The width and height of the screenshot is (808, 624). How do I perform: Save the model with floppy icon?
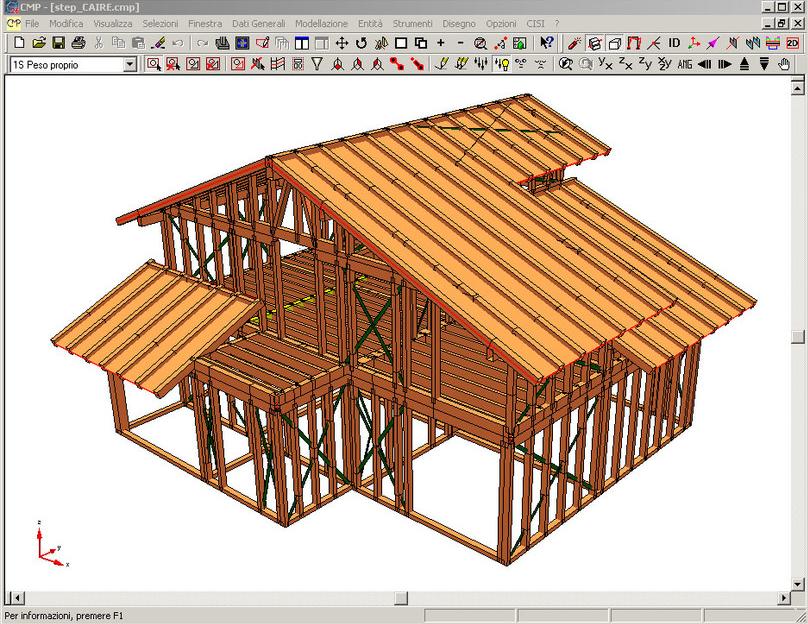[58, 43]
